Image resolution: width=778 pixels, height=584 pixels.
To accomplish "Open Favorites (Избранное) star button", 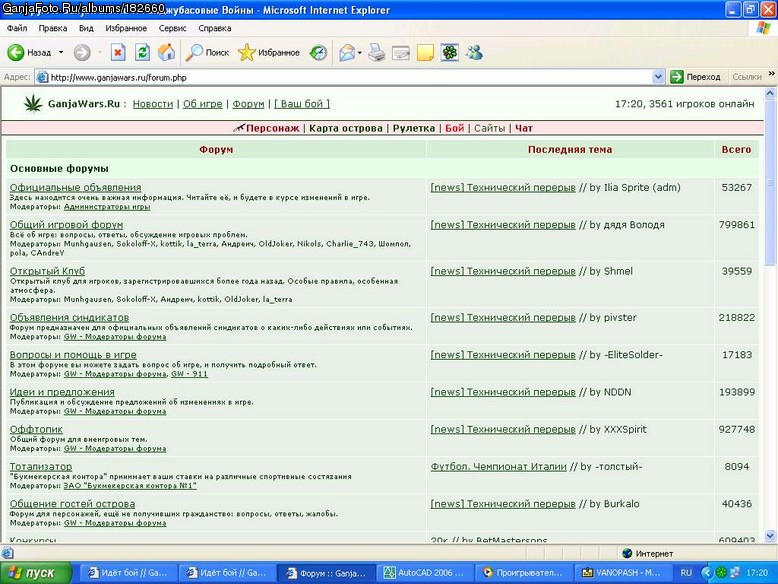I will coord(268,52).
